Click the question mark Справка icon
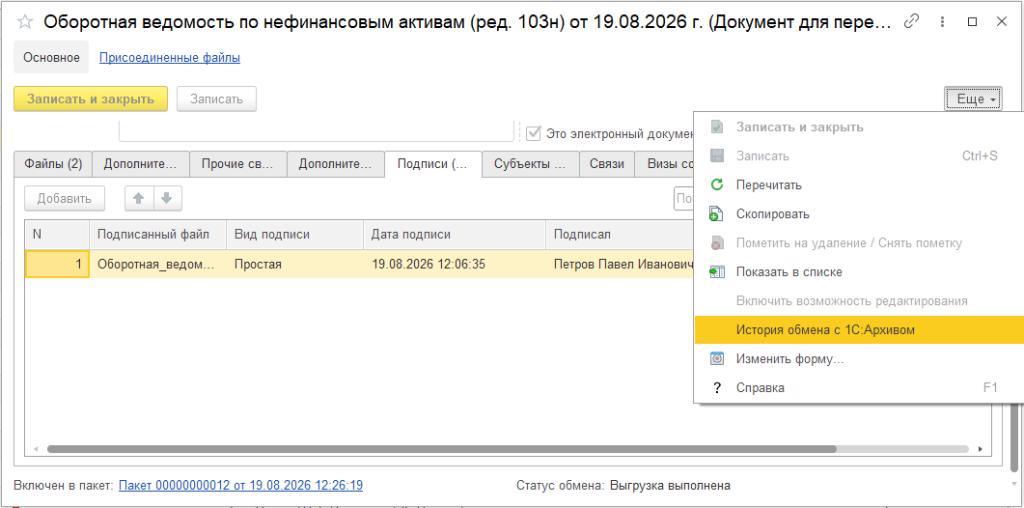 [x=716, y=388]
